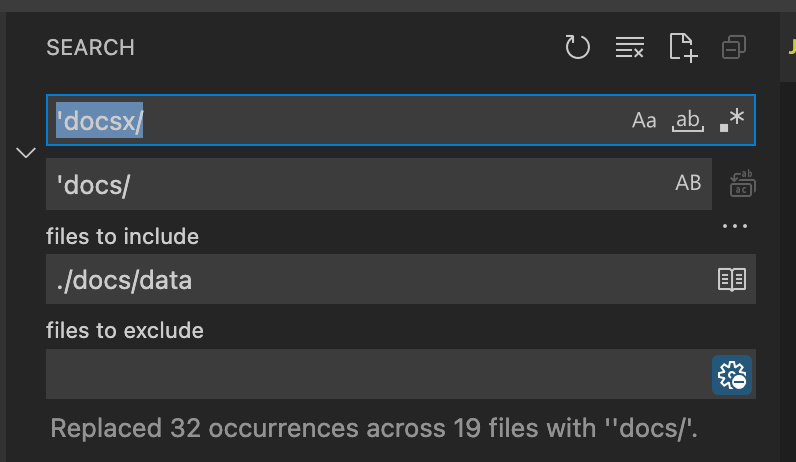Toggle search details with three-dots button
Viewport: 796px width, 462px height.
click(735, 227)
